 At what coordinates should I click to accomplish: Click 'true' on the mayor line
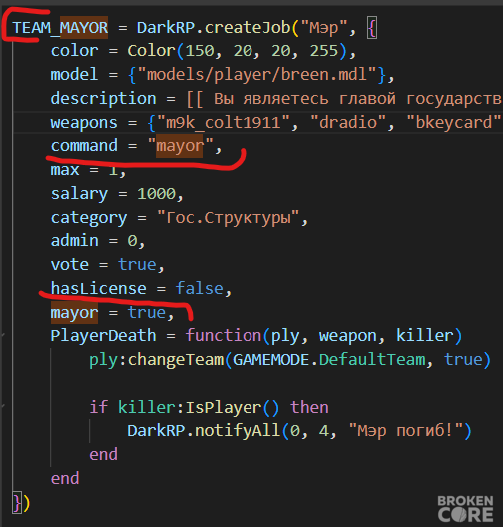(x=146, y=313)
